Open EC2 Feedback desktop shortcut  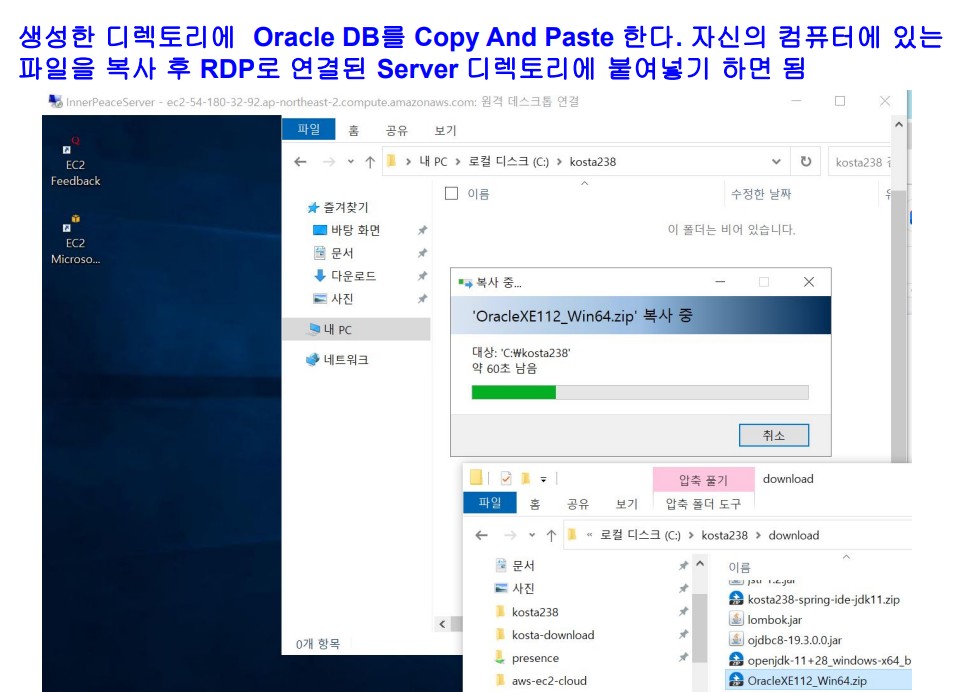[x=75, y=163]
